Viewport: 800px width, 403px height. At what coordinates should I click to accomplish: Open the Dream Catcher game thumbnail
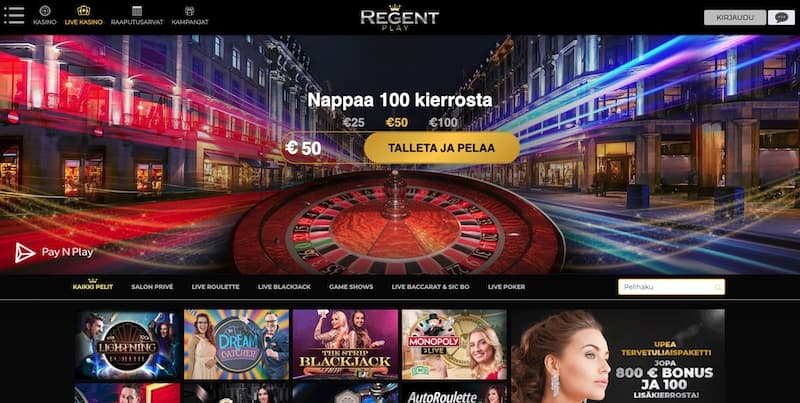236,344
